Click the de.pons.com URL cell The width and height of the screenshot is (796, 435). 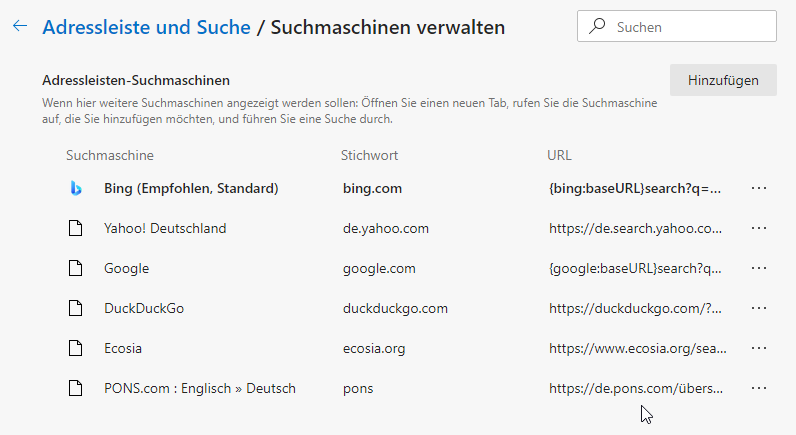(636, 388)
